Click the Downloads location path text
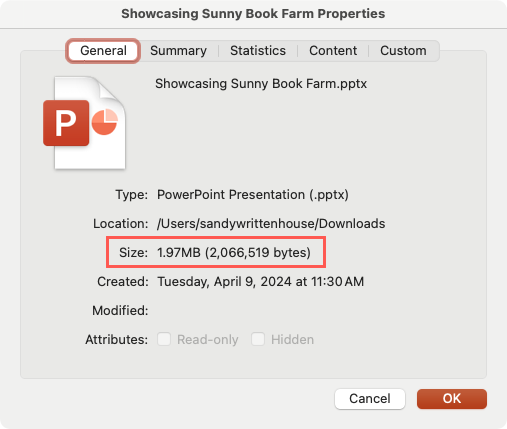Image resolution: width=507 pixels, height=429 pixels. coord(271,224)
